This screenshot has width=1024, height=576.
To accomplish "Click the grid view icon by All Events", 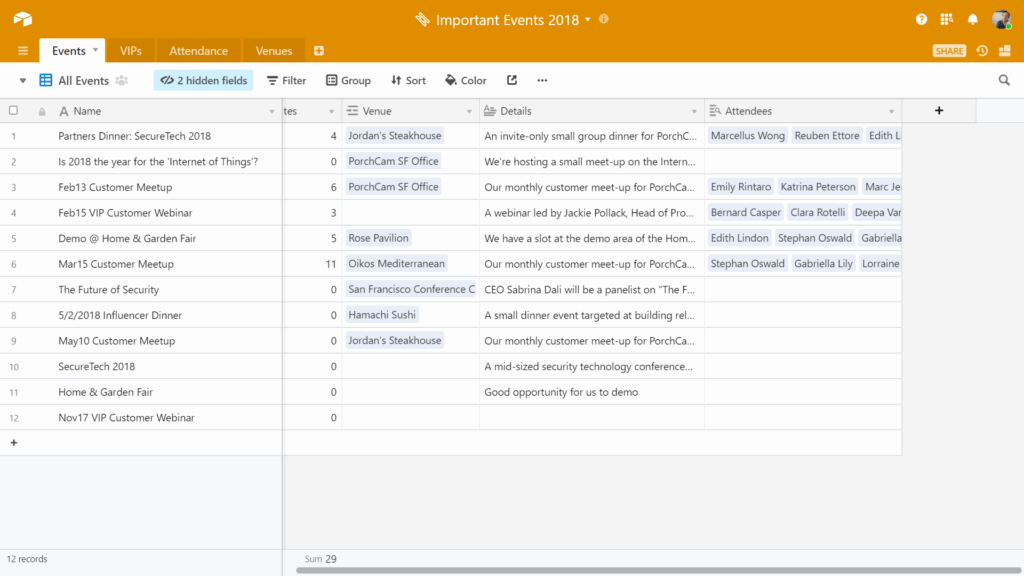I will pyautogui.click(x=46, y=80).
